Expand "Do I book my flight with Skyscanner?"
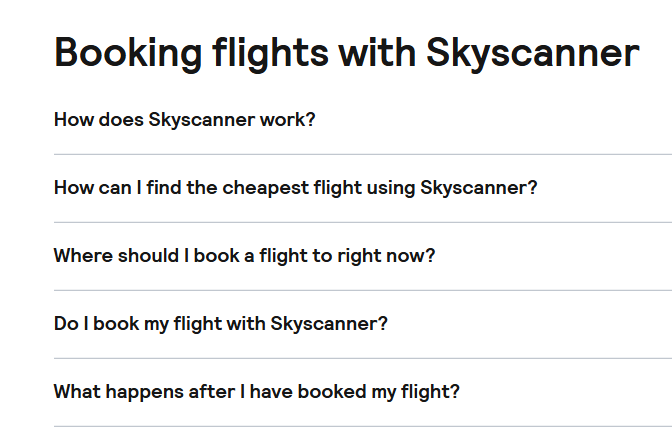The width and height of the screenshot is (672, 428). [x=220, y=323]
